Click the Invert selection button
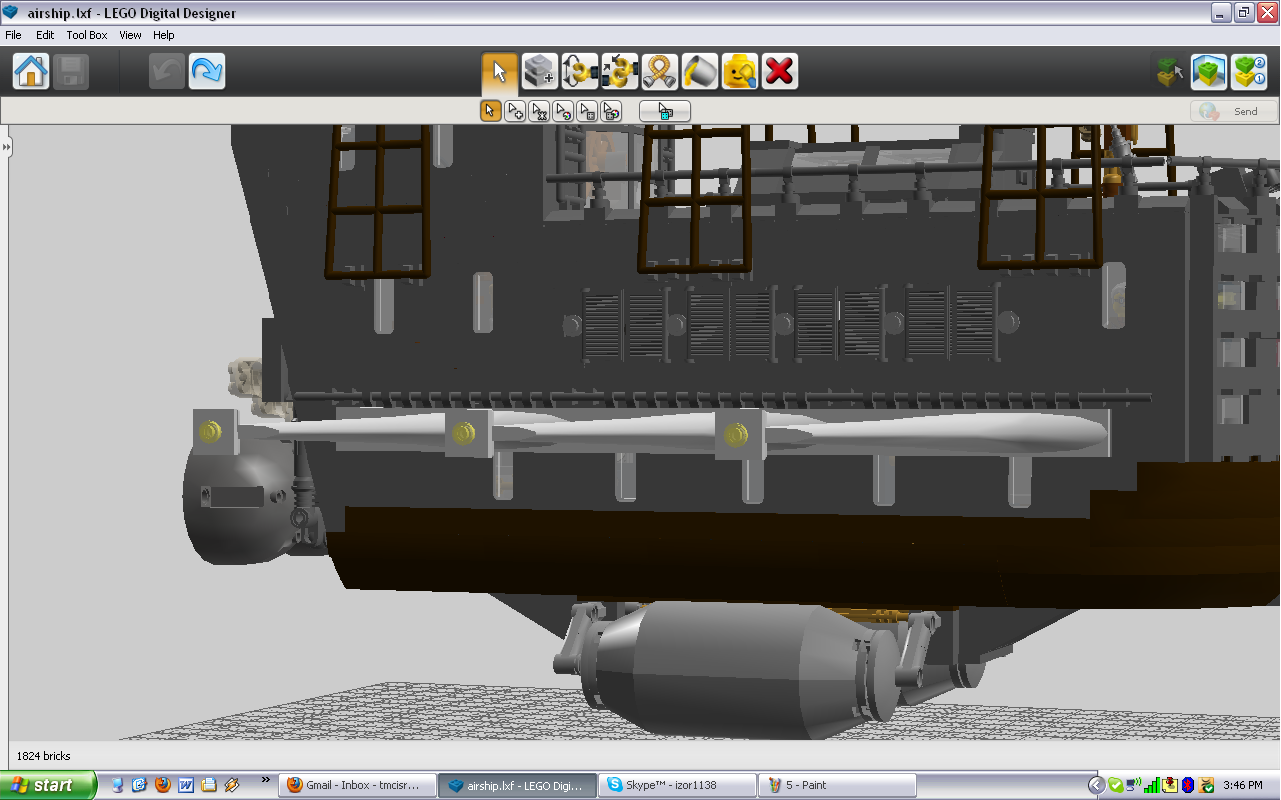 [665, 111]
